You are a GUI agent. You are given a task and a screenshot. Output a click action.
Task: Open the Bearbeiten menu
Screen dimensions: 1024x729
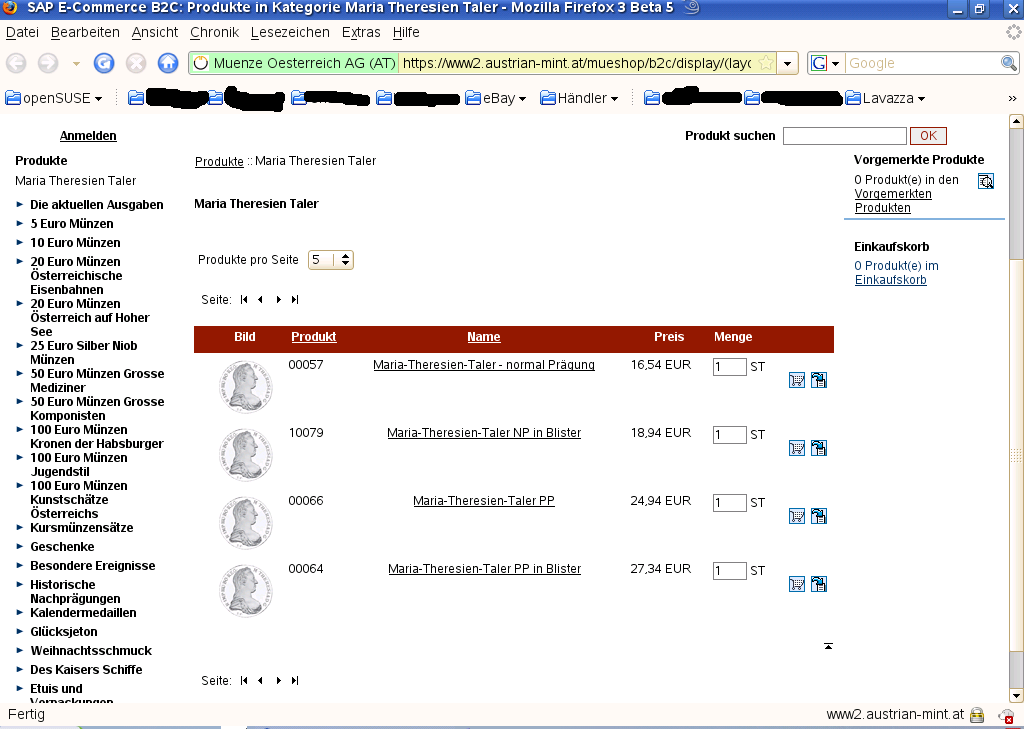(85, 32)
